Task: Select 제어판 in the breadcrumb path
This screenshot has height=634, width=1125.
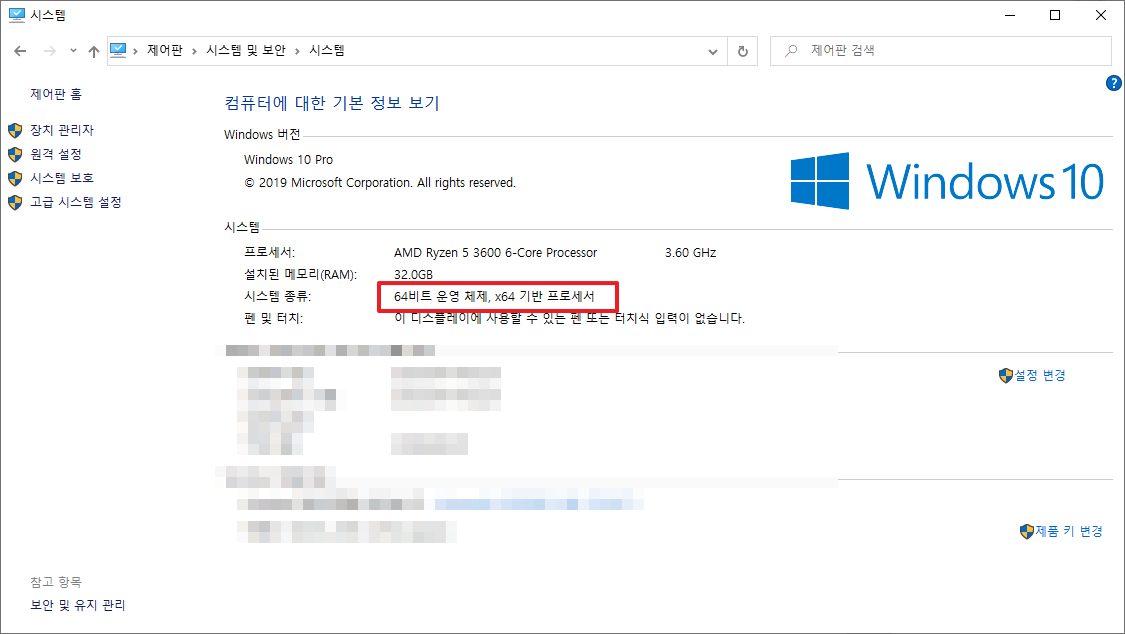Action: point(164,50)
